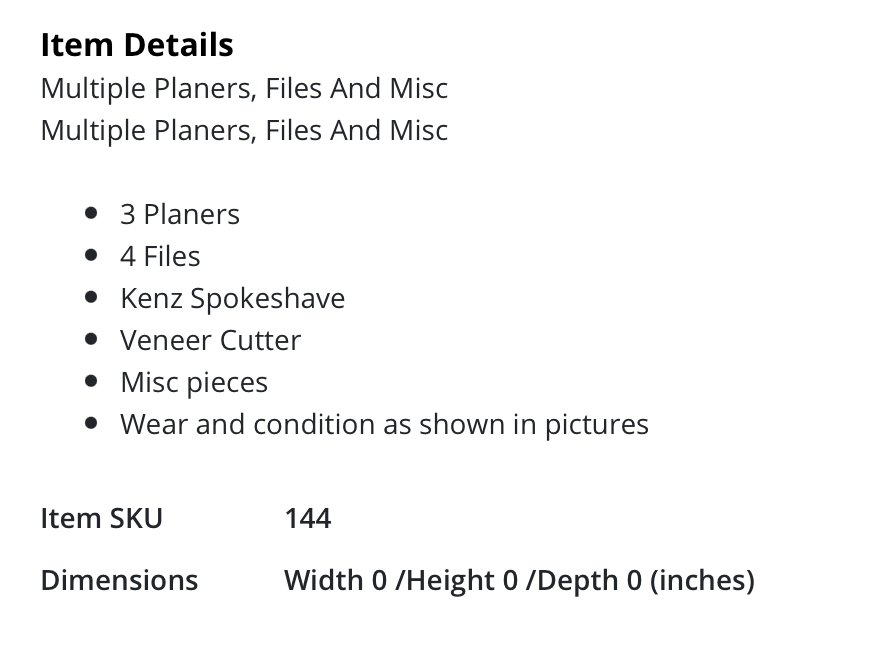The image size is (878, 653).
Task: Click the '3 Planers' list item
Action: [x=180, y=214]
